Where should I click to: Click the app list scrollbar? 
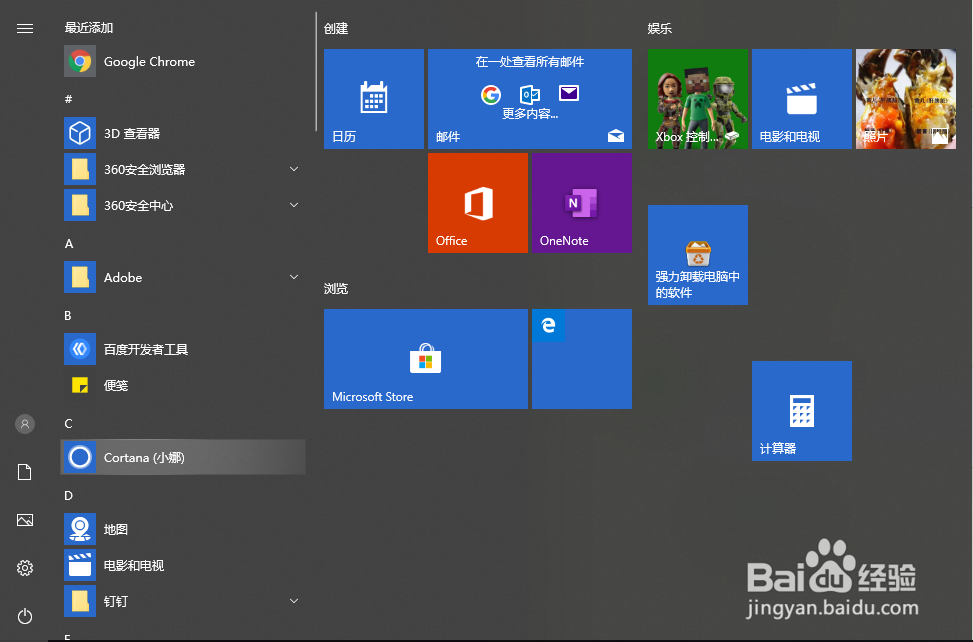tap(316, 71)
